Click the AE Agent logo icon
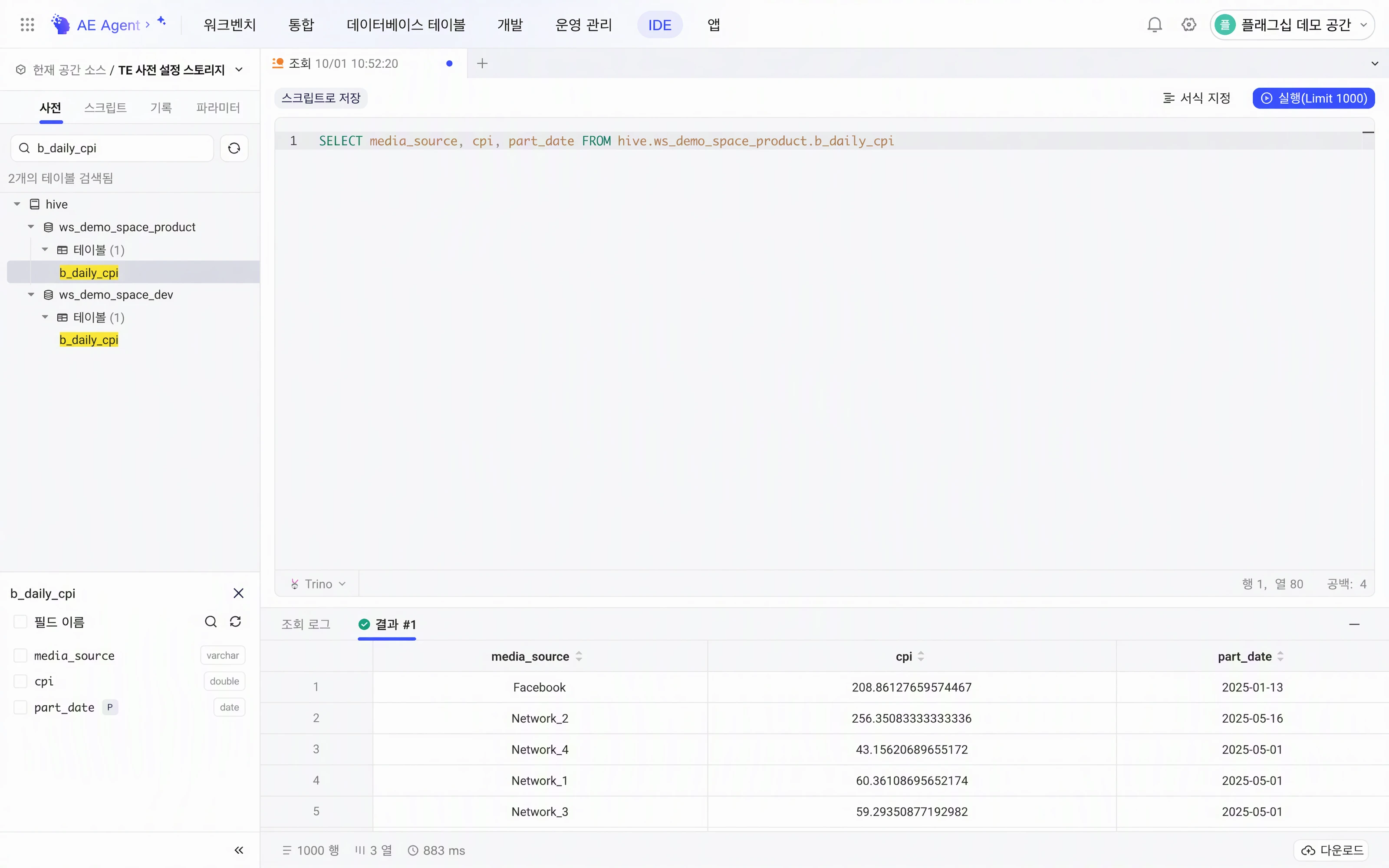The width and height of the screenshot is (1389, 868). 60,25
